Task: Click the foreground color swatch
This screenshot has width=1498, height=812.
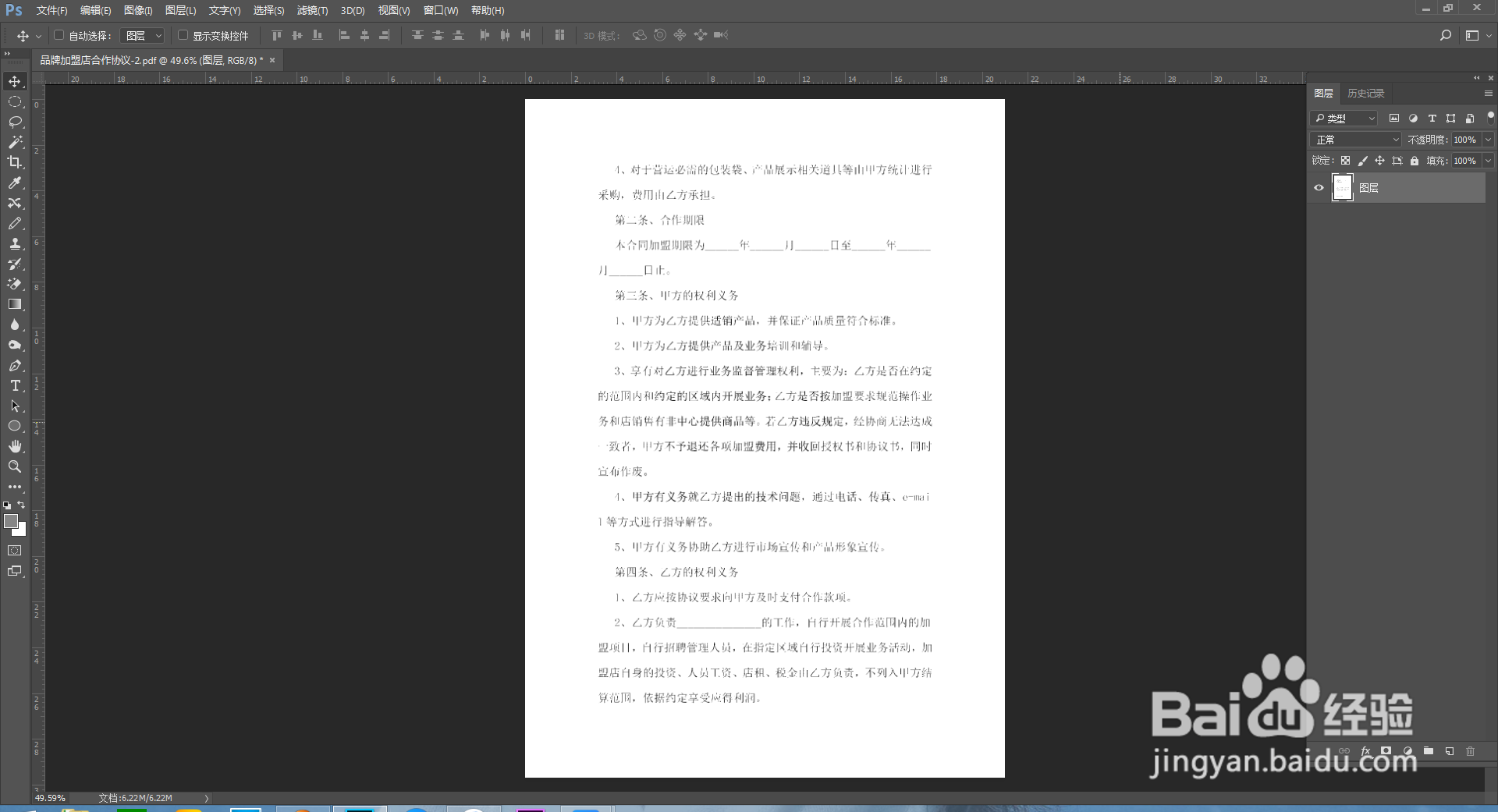Action: coord(11,521)
